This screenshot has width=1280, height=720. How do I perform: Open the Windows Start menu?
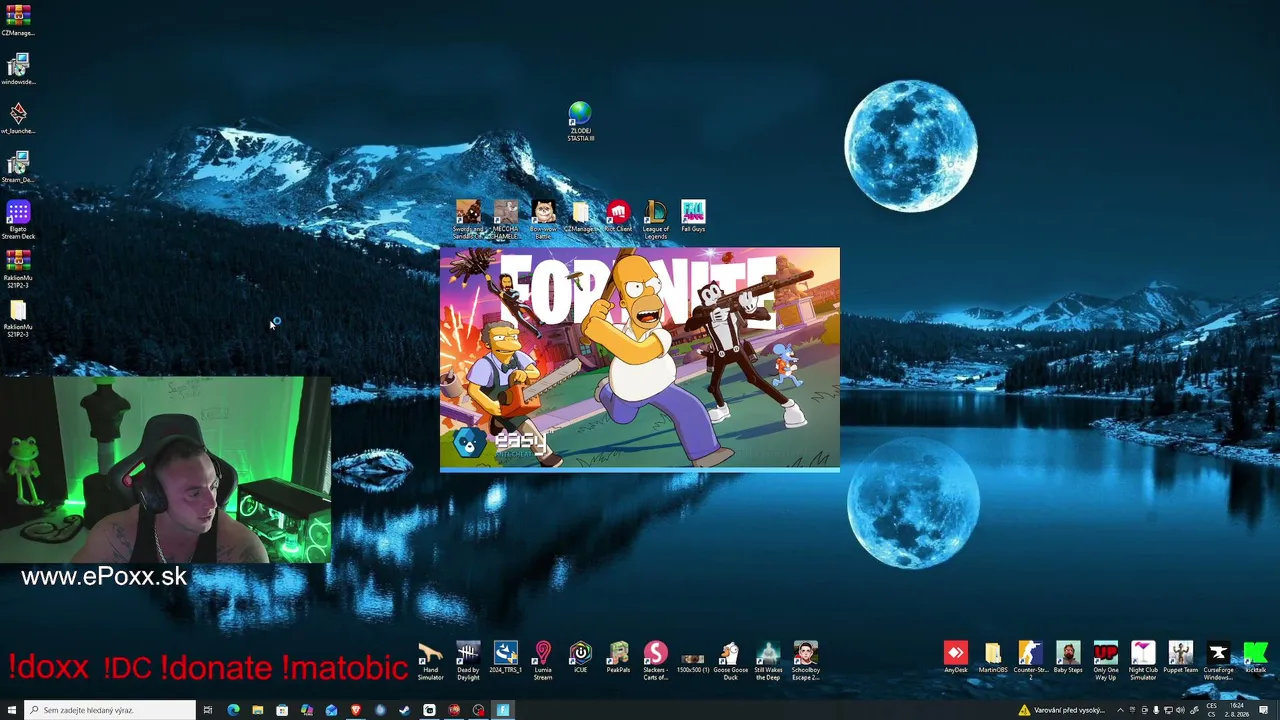point(12,710)
